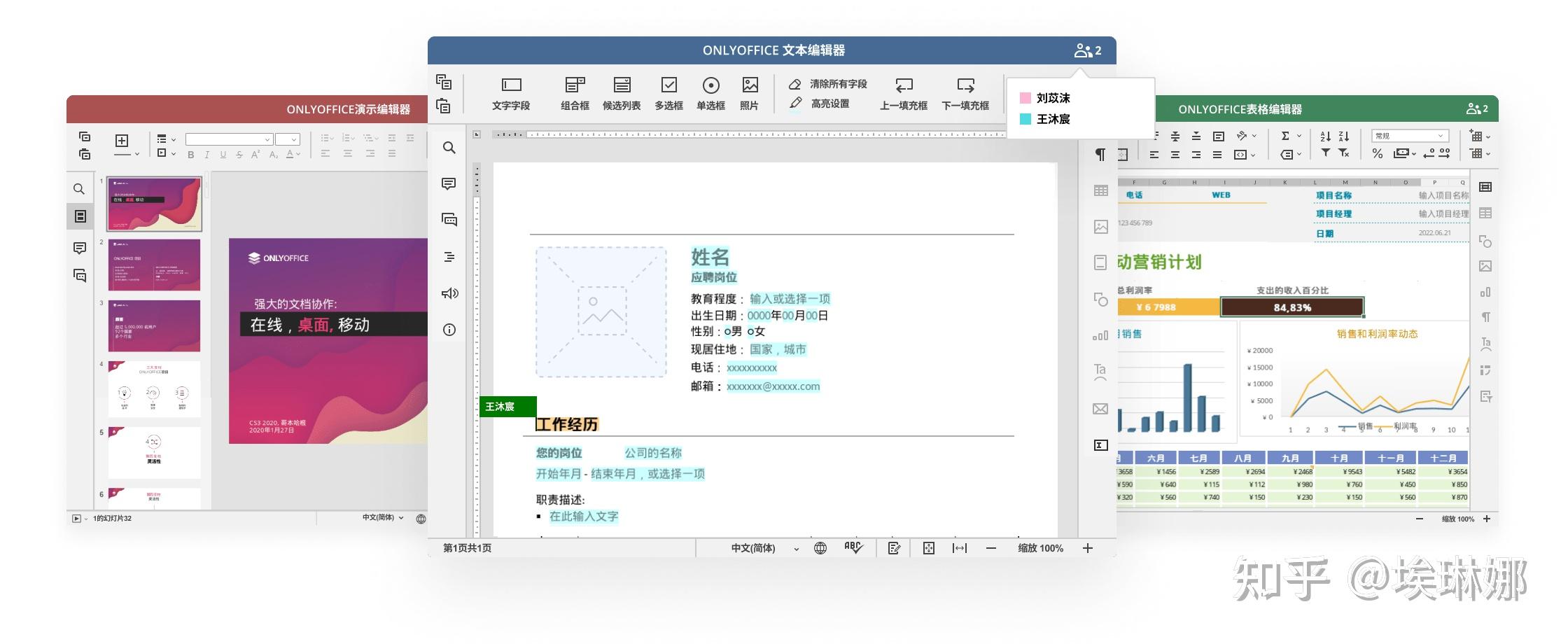Open font name dropdown in presentation editor
This screenshot has height=644, width=1568.
228,139
